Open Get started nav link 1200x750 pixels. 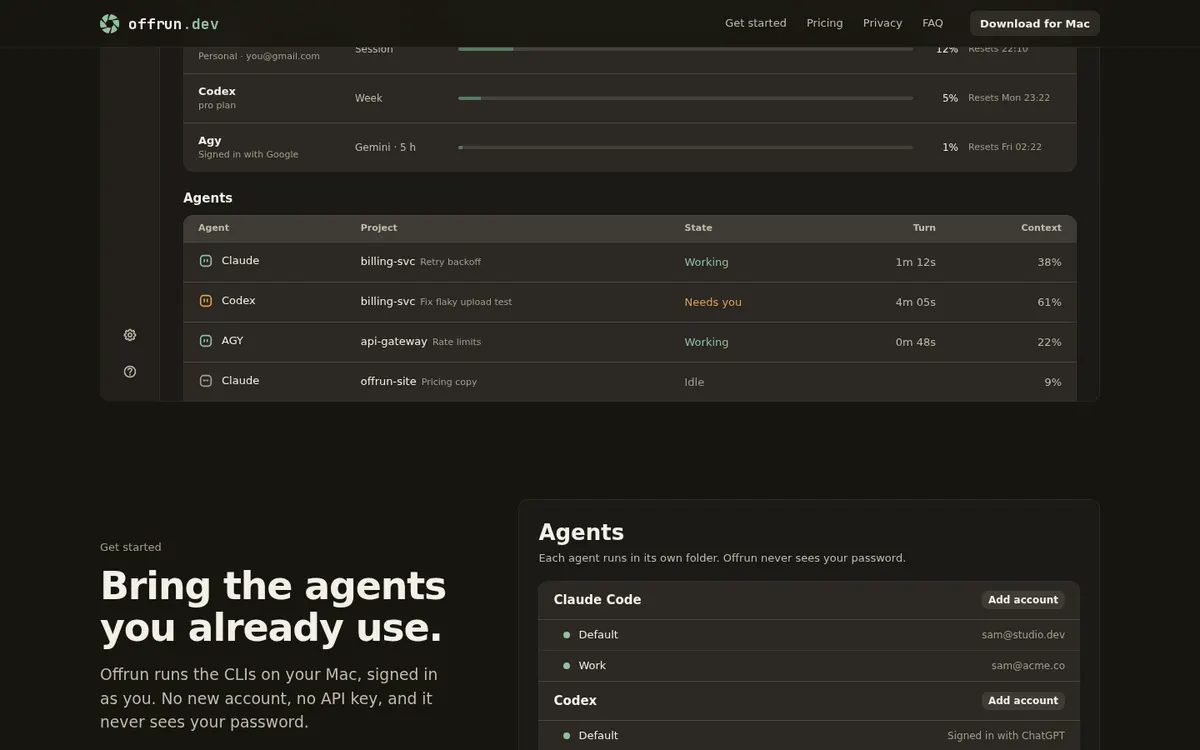click(x=756, y=23)
